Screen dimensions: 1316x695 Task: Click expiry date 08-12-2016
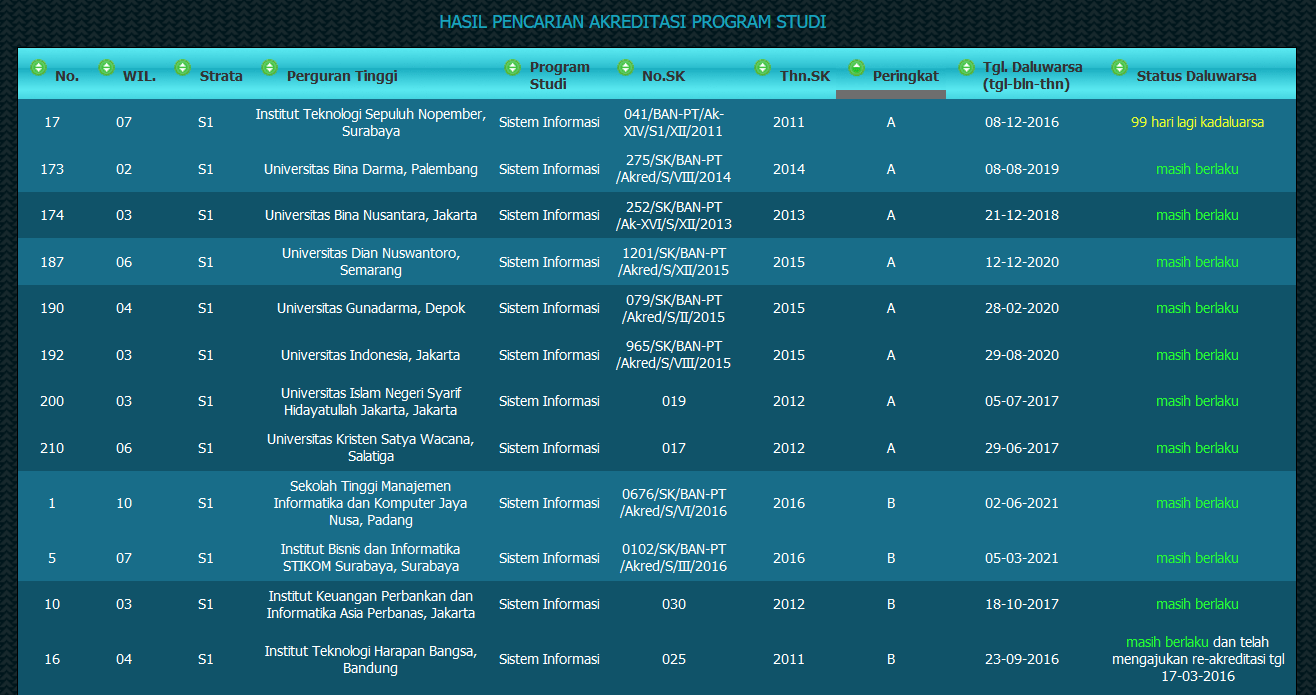(1021, 122)
